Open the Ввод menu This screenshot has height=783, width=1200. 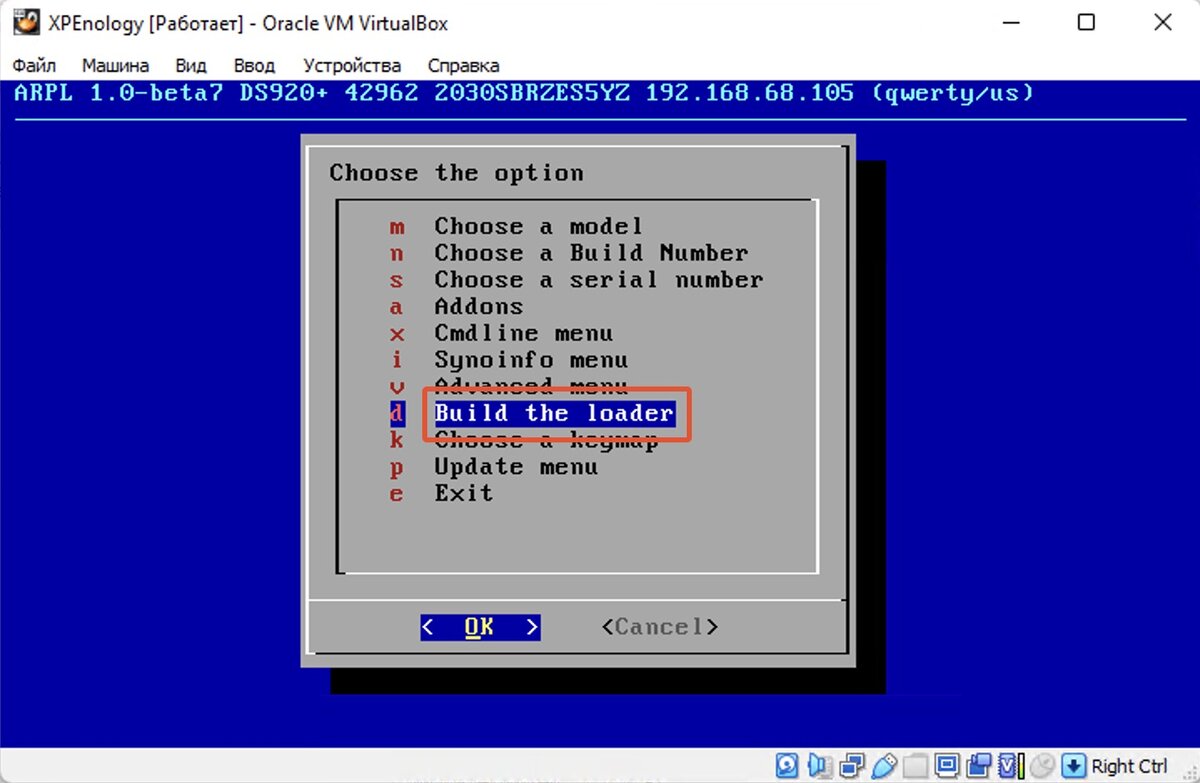click(x=254, y=66)
